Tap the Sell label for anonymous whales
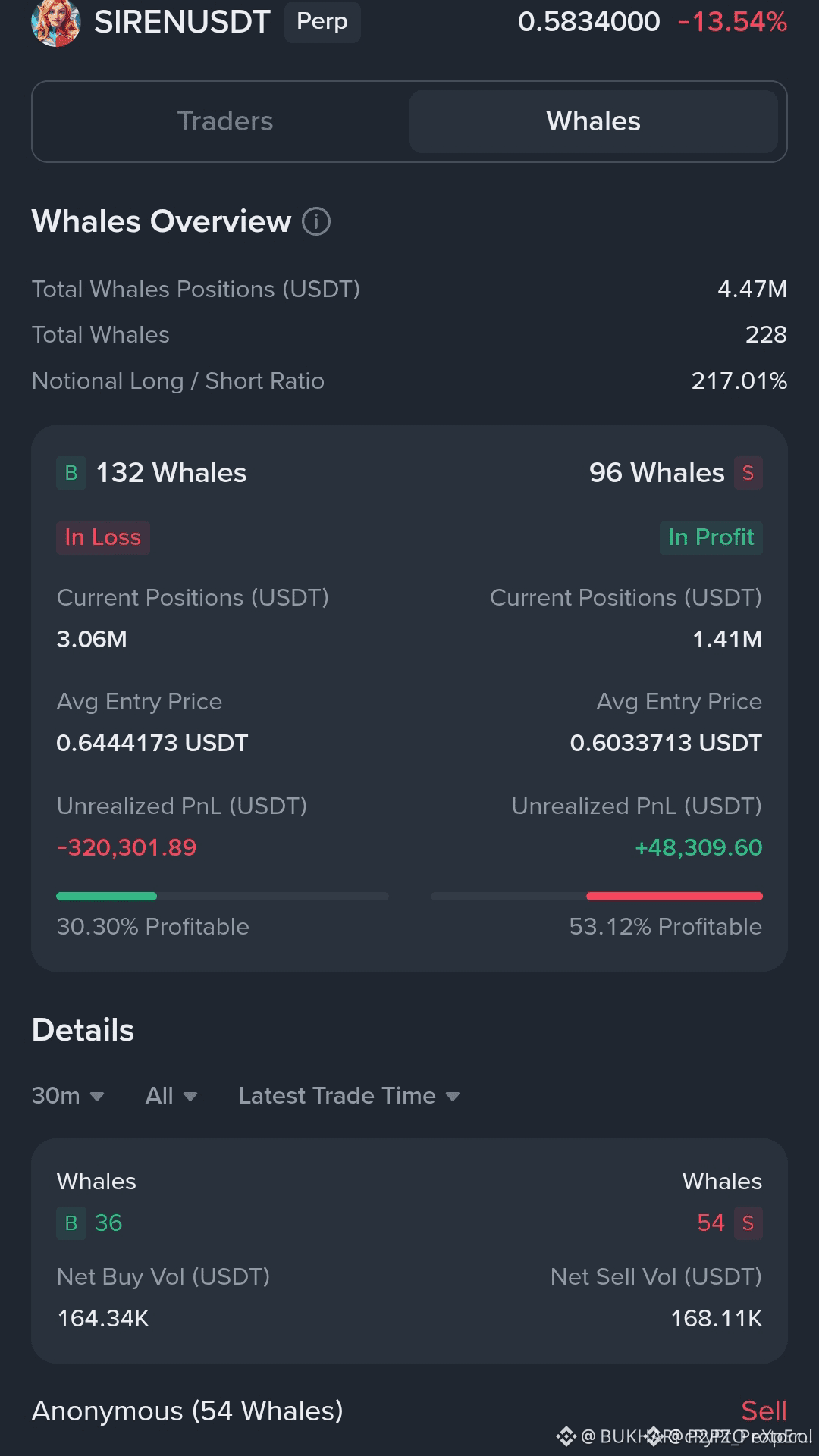 (764, 1411)
